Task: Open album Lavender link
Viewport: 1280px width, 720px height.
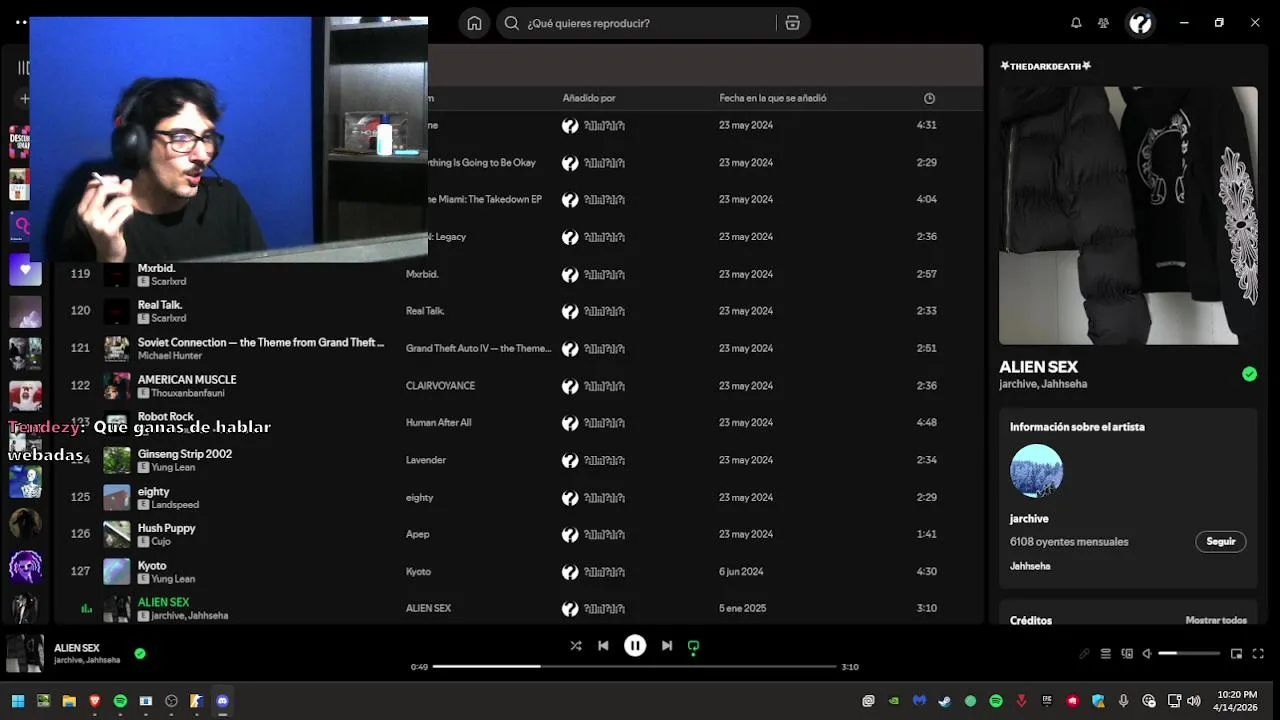Action: tap(426, 460)
